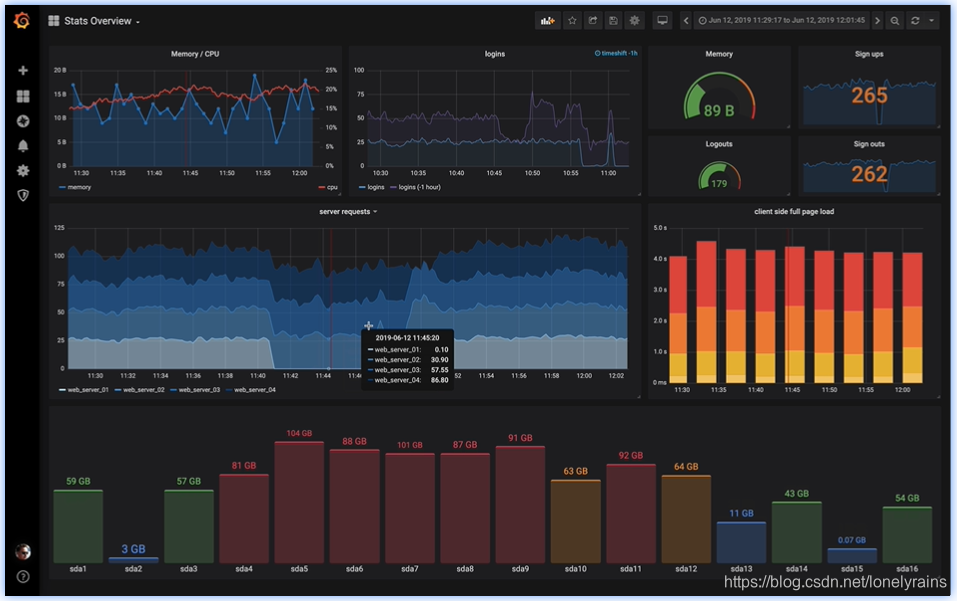Click the timeshift -1h indicator

coord(616,54)
